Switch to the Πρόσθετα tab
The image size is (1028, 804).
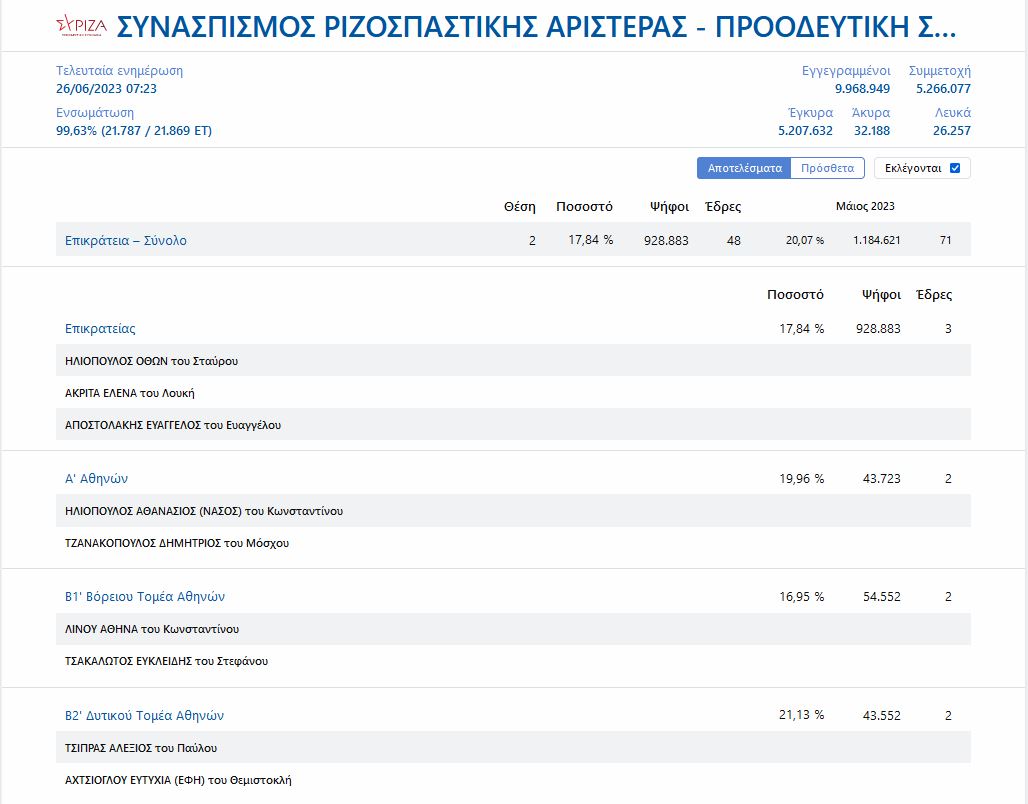coord(827,168)
